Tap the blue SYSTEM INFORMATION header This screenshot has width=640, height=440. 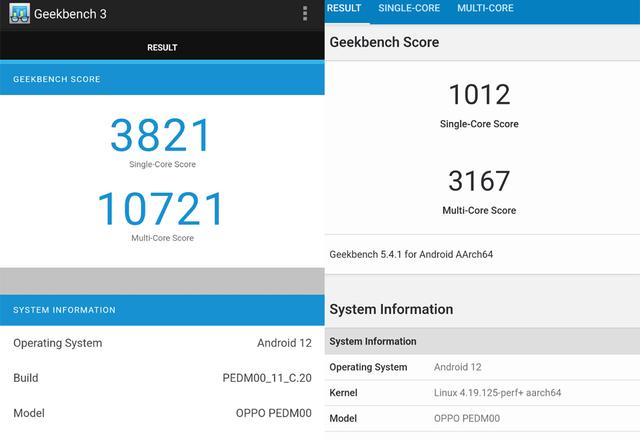[x=162, y=310]
